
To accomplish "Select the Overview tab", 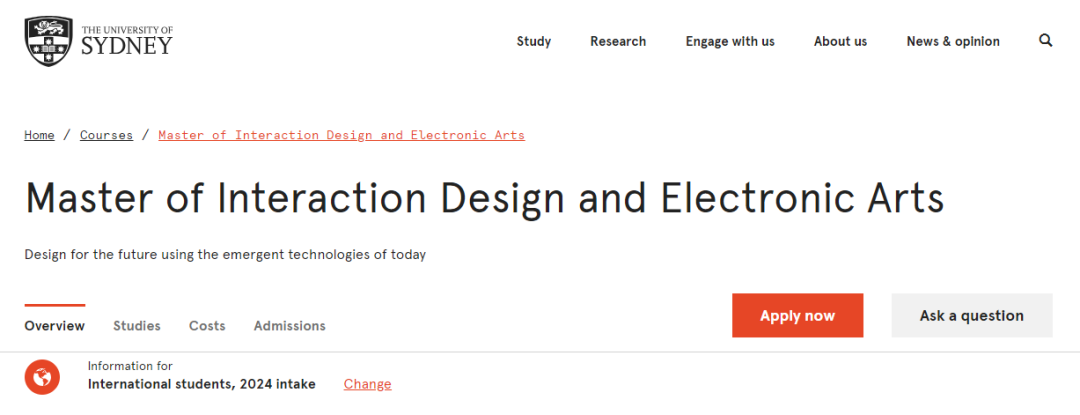I will coord(54,326).
